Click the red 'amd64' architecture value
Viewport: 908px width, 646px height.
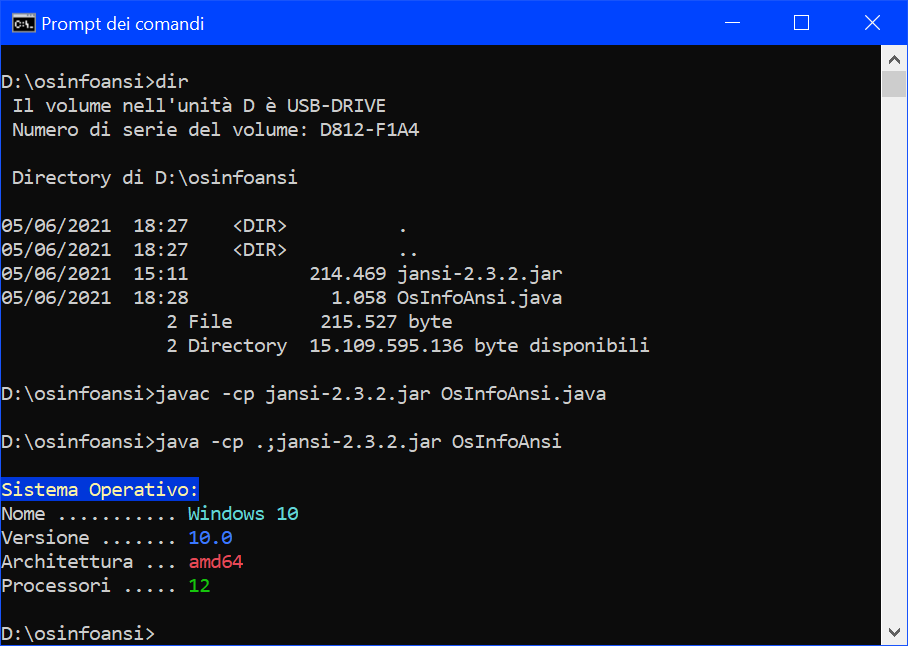click(216, 561)
